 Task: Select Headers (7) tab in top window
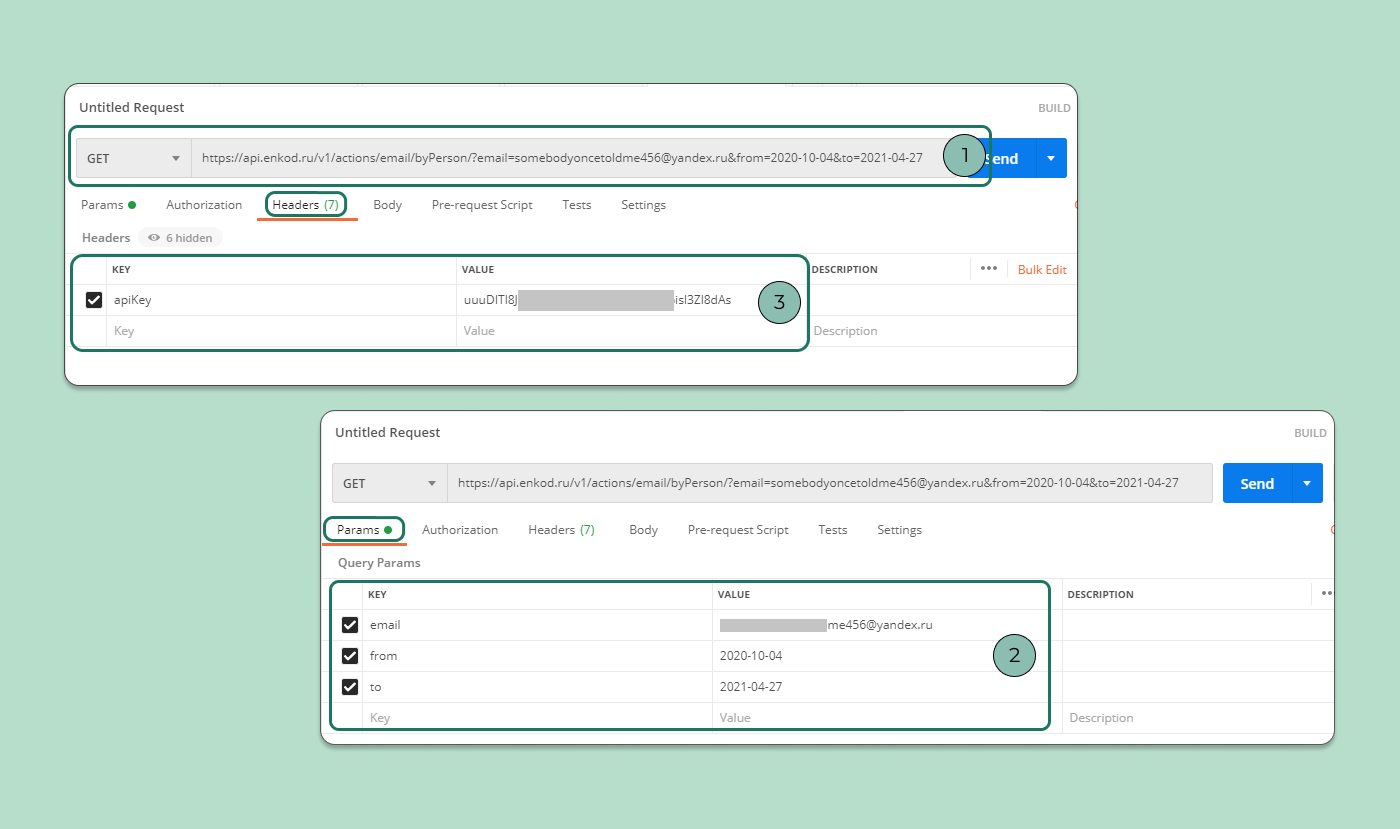(x=306, y=205)
